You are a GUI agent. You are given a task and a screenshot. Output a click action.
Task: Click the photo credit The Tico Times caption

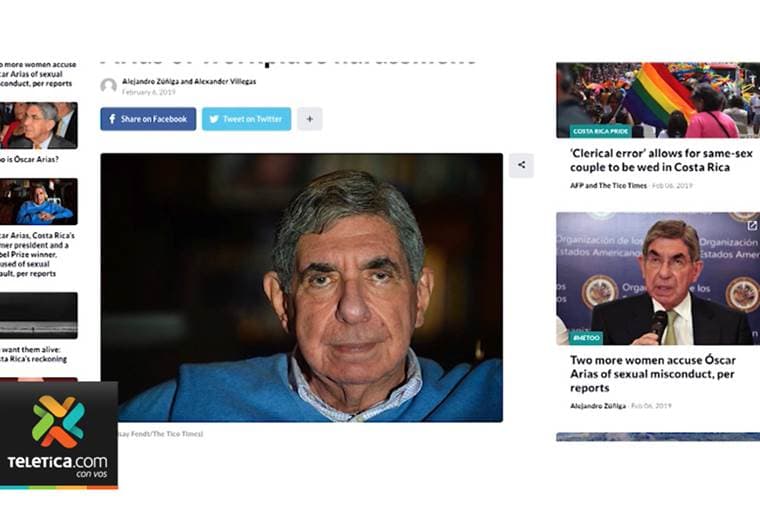pos(160,434)
